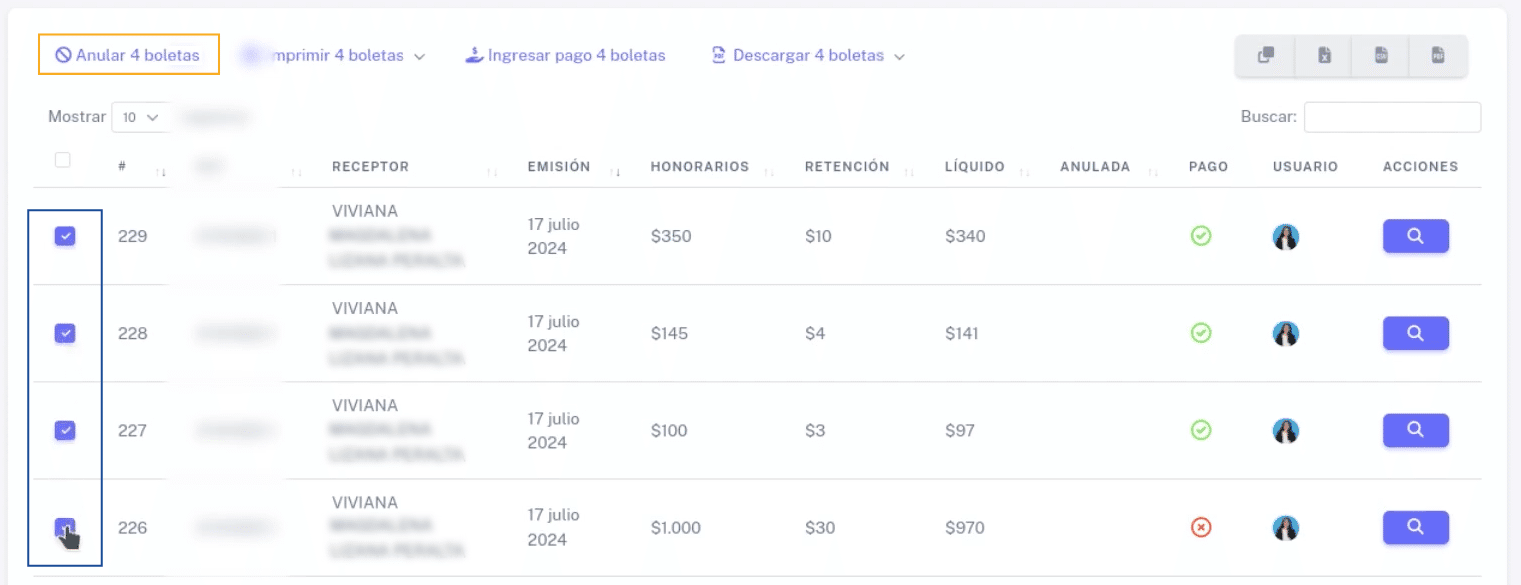Click the $340 líquido value
Image resolution: width=1521 pixels, height=585 pixels.
(965, 237)
